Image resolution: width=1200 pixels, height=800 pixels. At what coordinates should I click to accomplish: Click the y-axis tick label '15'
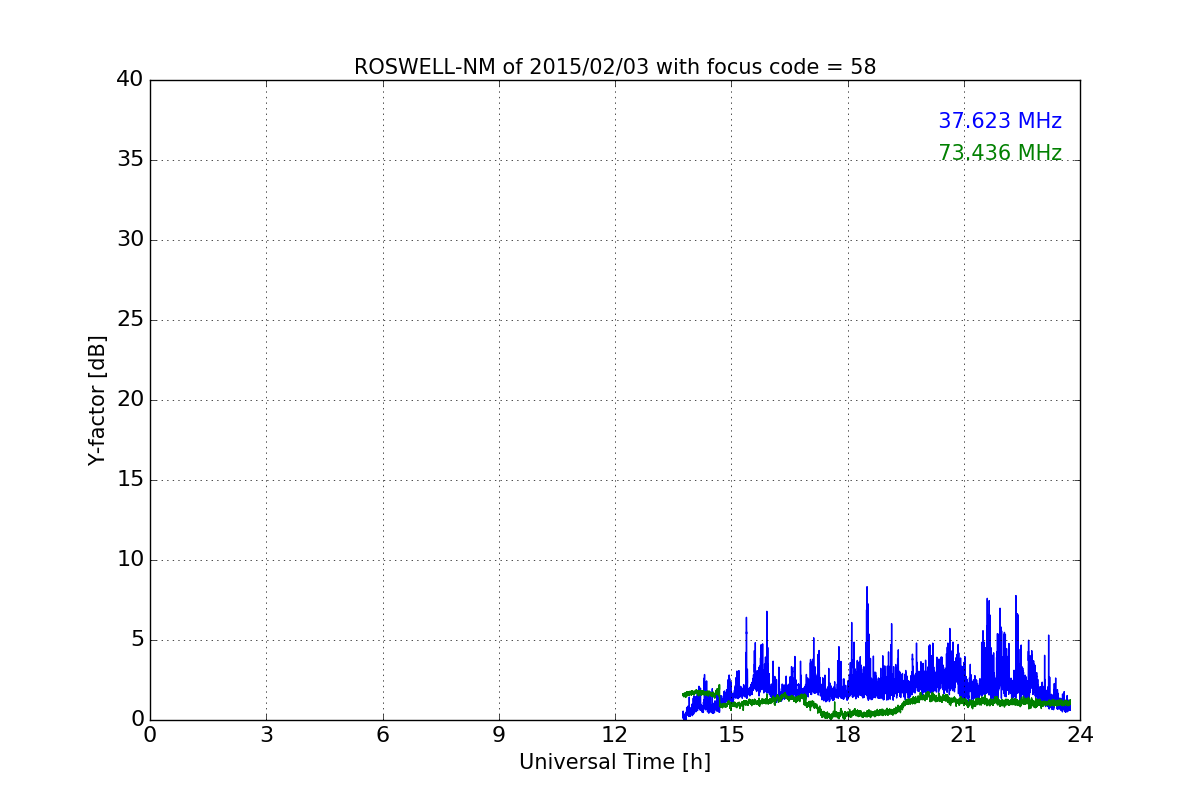click(130, 480)
